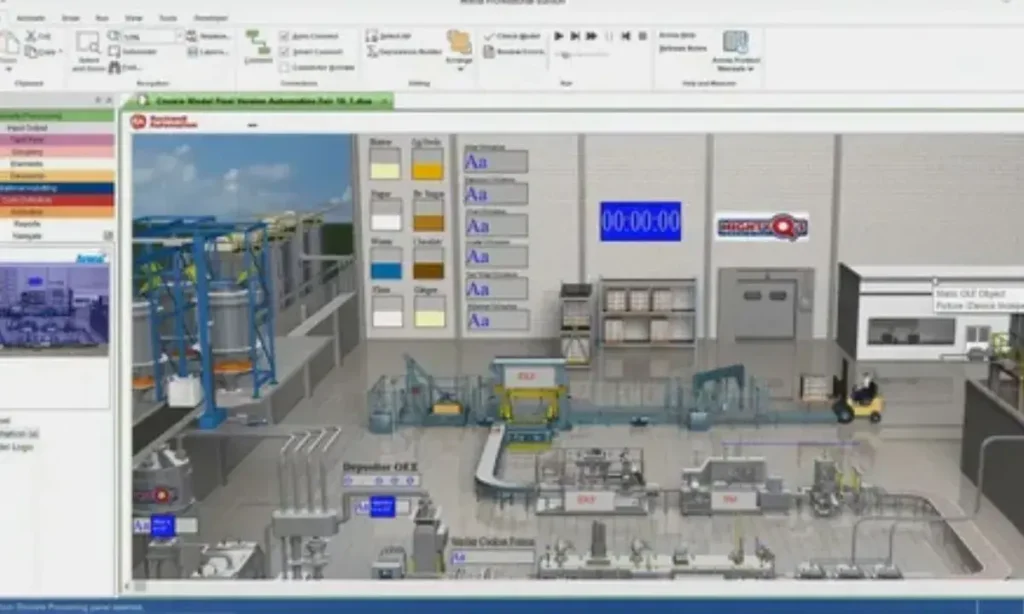Toggle the Smart Connect checkbox
This screenshot has height=614, width=1024.
(x=285, y=52)
